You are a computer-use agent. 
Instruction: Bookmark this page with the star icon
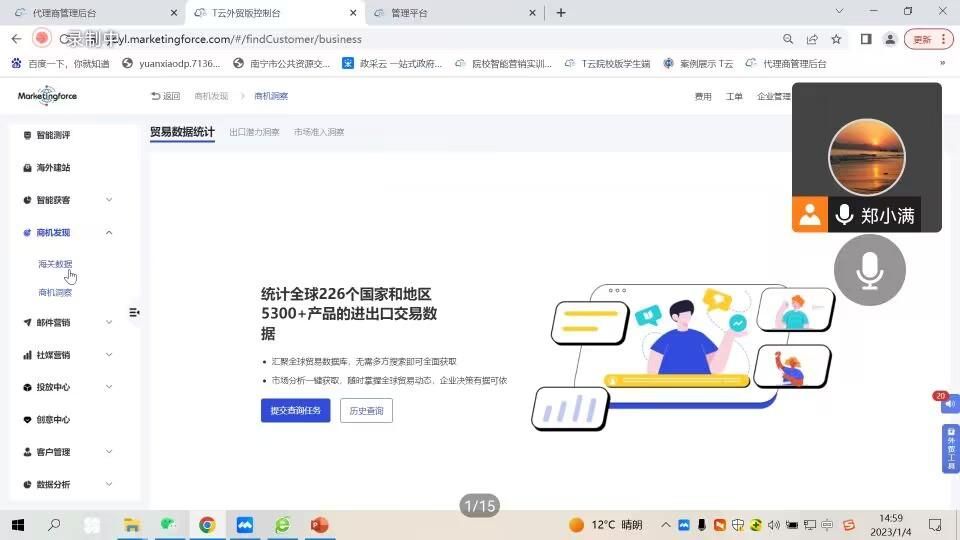pos(836,39)
